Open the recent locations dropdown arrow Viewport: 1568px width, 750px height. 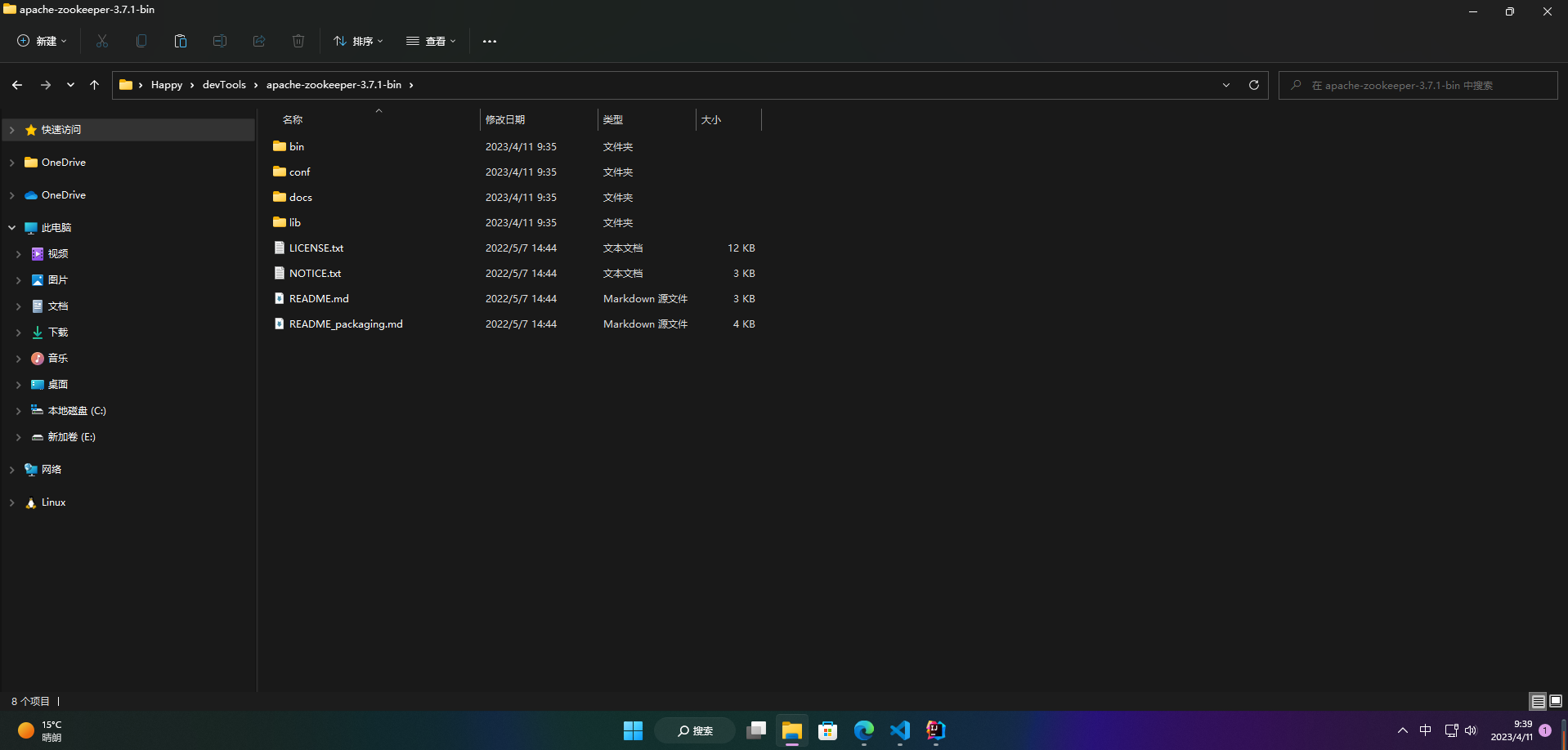70,85
